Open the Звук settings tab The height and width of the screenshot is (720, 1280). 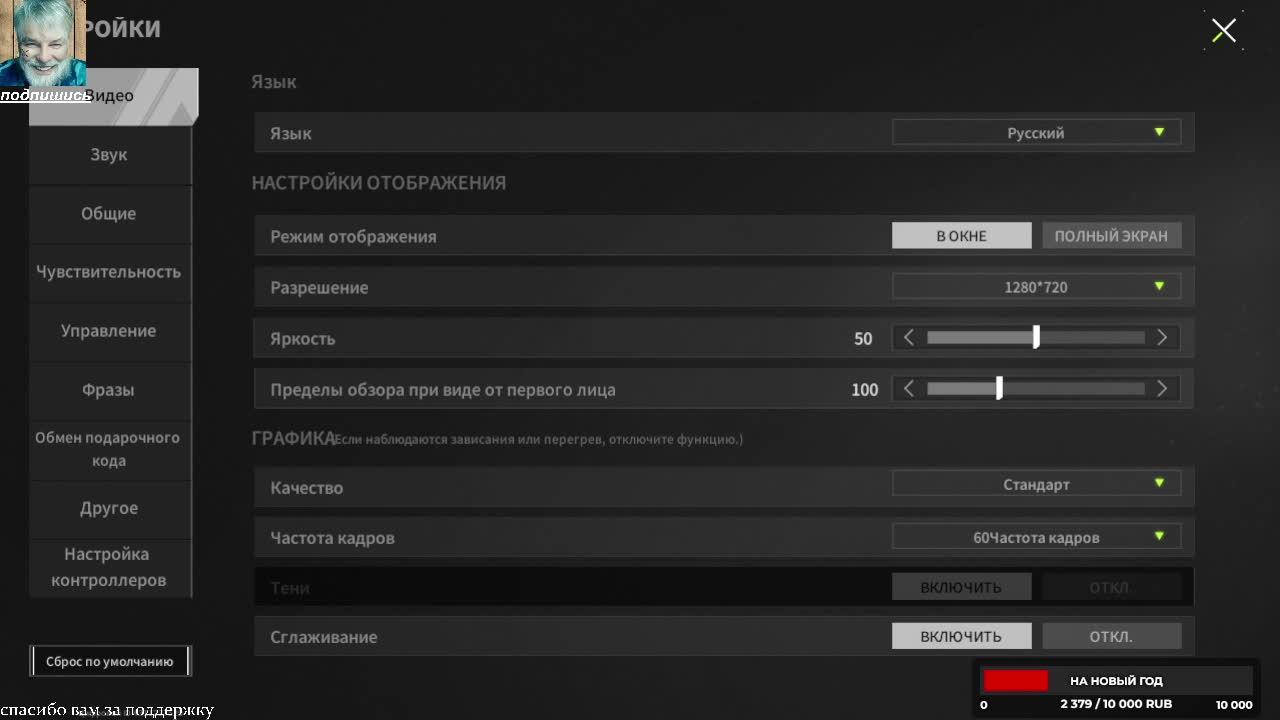tap(109, 155)
